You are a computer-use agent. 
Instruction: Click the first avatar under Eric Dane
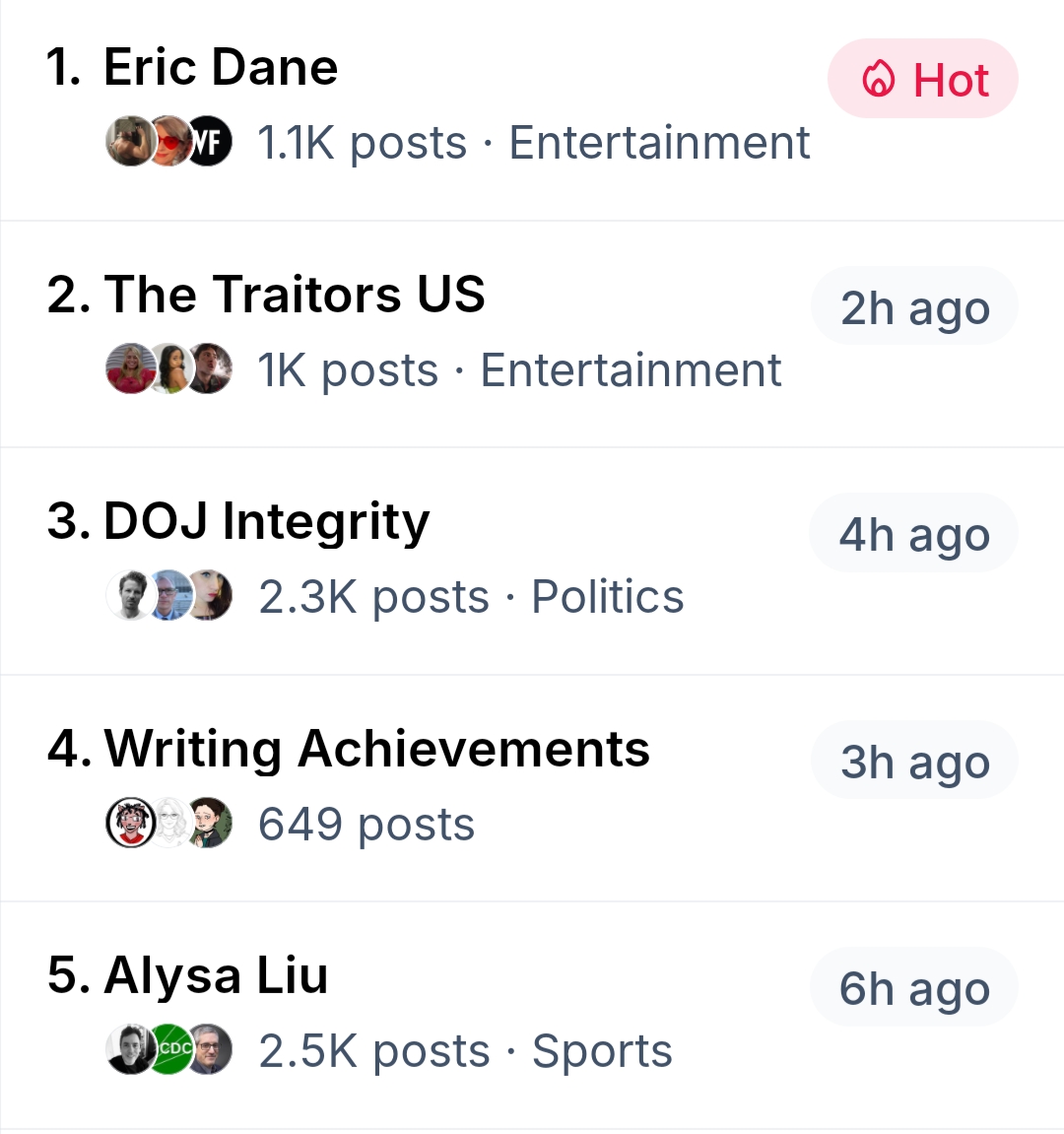[x=129, y=142]
